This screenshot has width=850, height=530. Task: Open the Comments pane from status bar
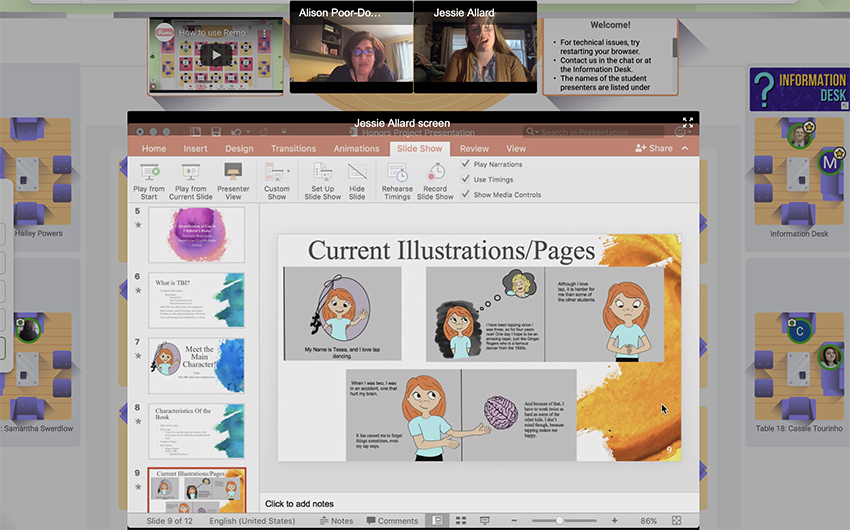392,521
